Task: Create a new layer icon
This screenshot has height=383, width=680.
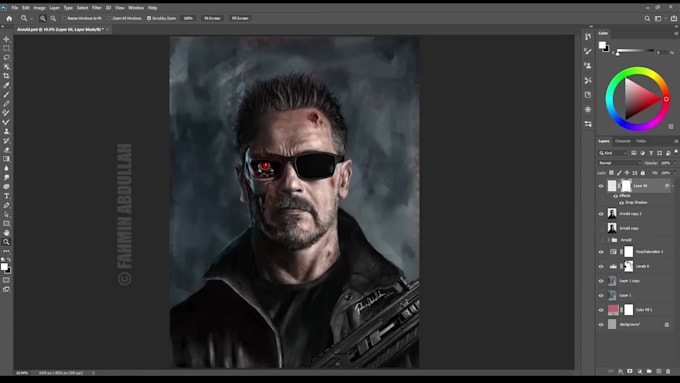Action: pos(658,371)
